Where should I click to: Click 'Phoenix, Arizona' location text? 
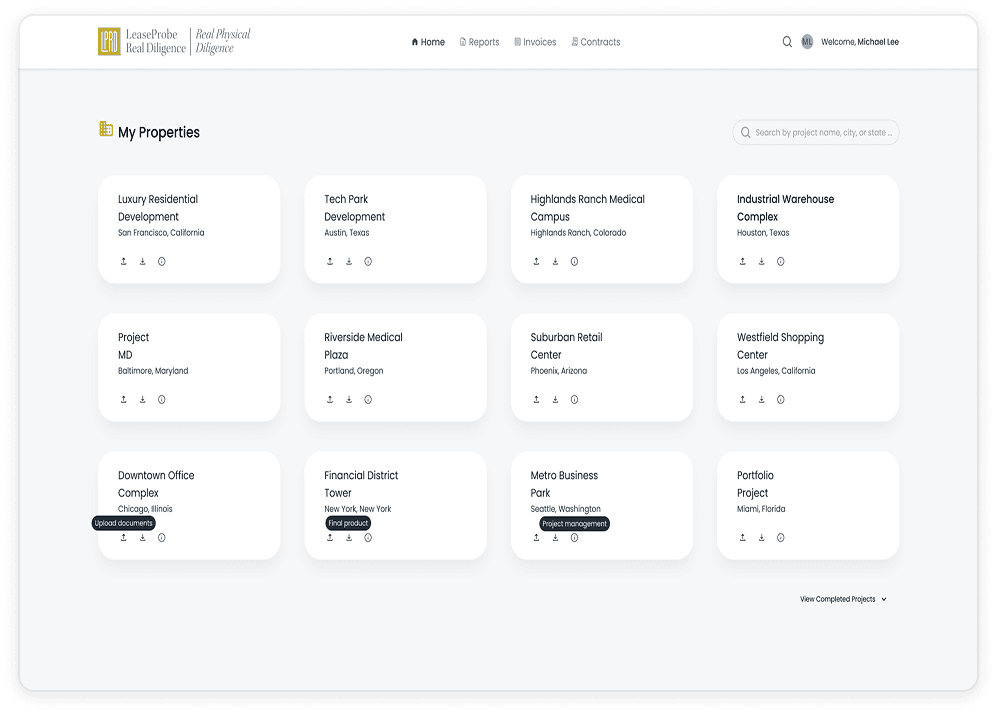pyautogui.click(x=559, y=371)
